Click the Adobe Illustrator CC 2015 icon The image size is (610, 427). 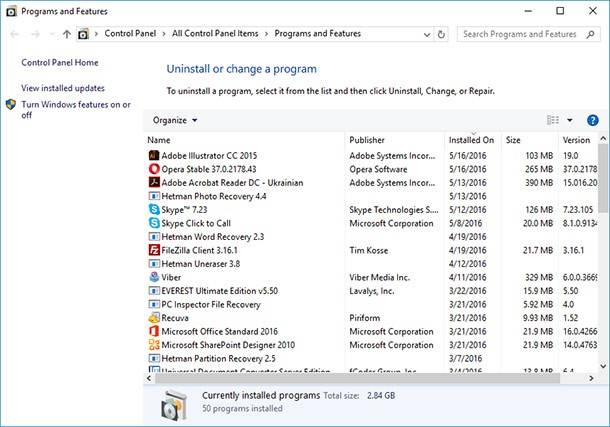click(154, 156)
